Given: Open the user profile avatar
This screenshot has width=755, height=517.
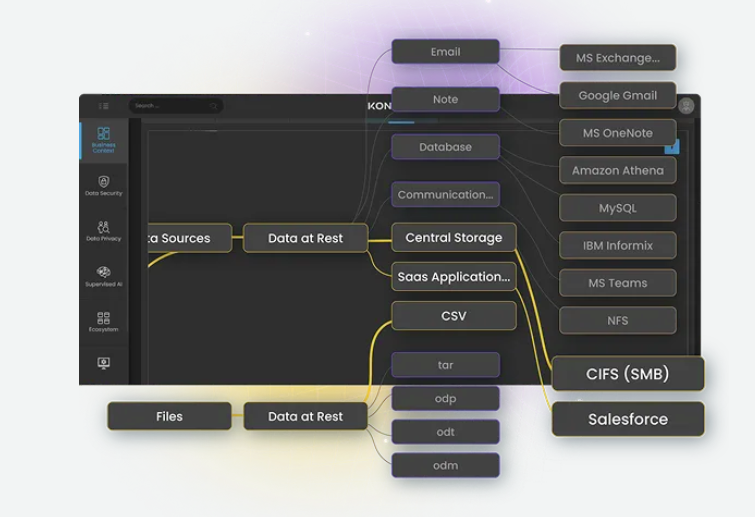Looking at the screenshot, I should (x=686, y=106).
